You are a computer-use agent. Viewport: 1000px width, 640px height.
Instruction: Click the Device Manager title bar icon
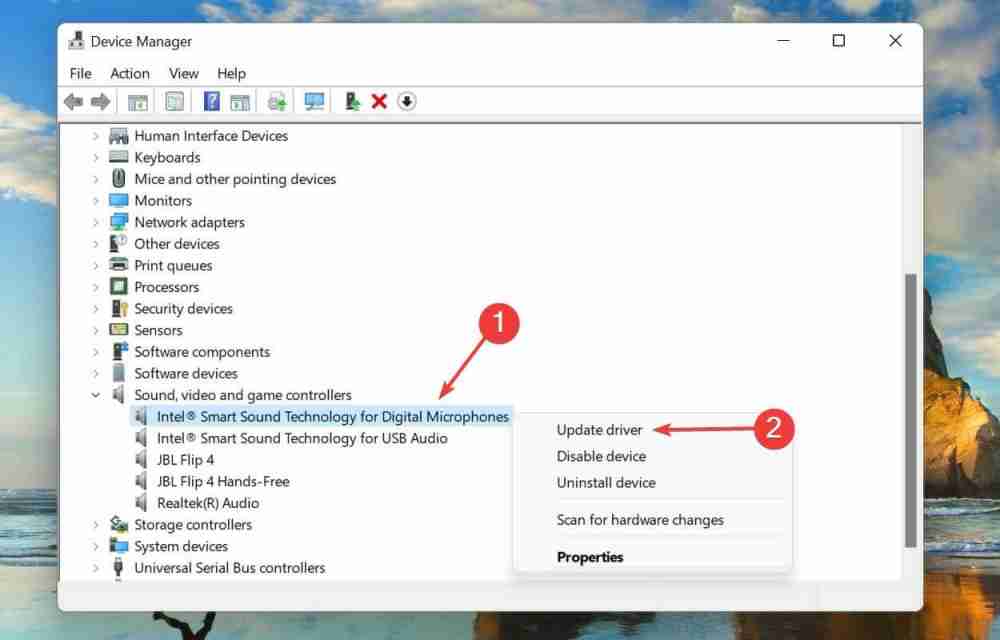tap(77, 40)
